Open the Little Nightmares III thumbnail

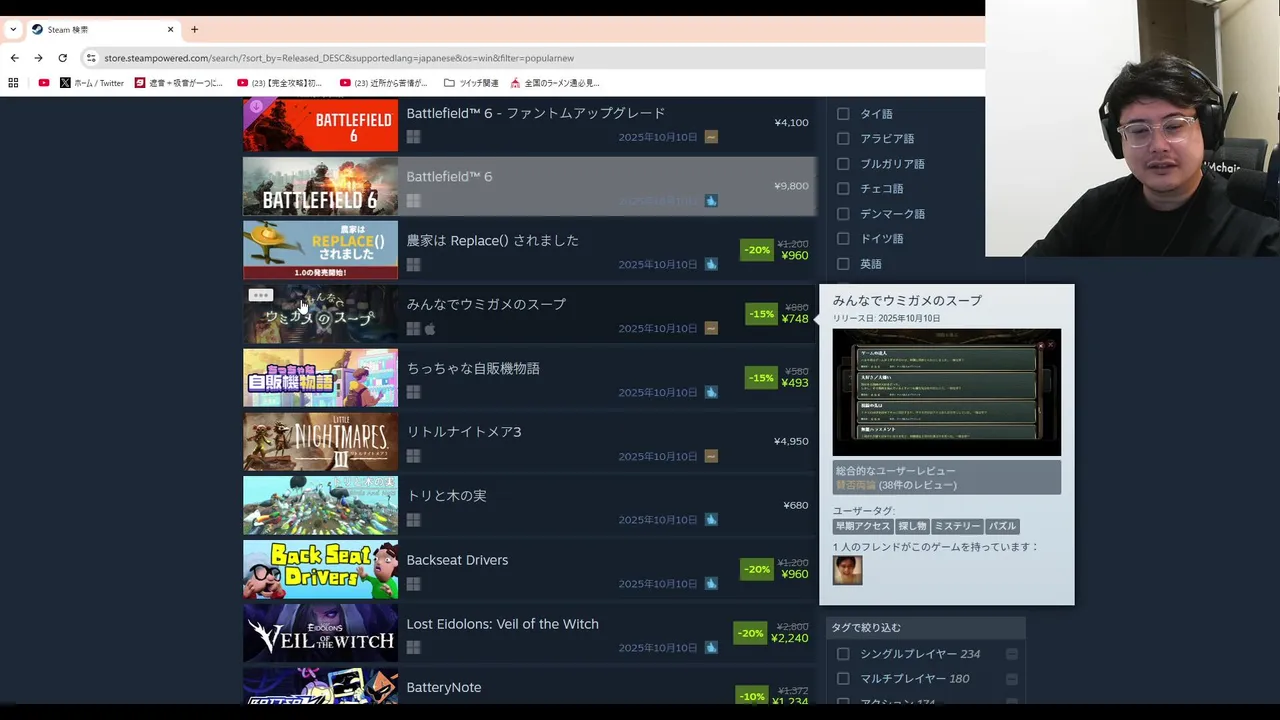[320, 441]
